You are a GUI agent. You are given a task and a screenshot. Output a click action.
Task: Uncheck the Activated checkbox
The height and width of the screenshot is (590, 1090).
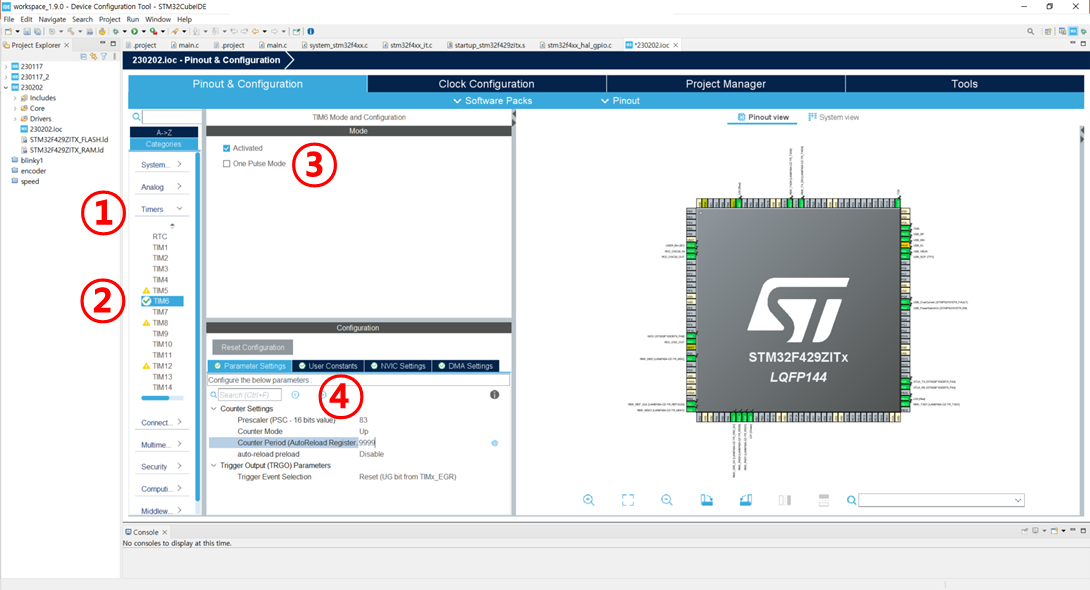227,148
